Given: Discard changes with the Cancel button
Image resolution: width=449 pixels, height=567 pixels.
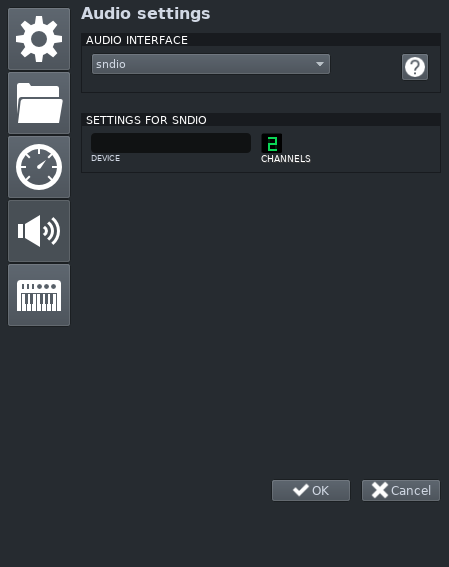Looking at the screenshot, I should [401, 490].
